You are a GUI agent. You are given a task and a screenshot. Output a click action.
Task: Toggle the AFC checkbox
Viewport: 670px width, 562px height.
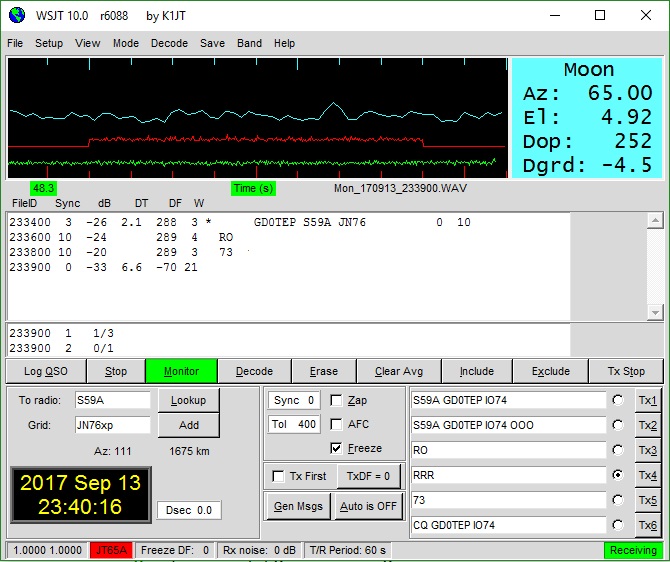pos(337,424)
